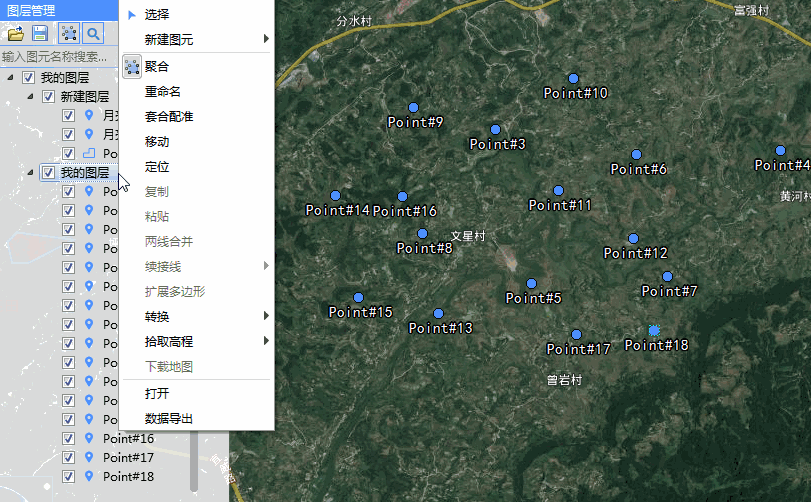The image size is (811, 502).
Task: Expand the 新建图元 submenu arrow
Action: pyautogui.click(x=266, y=39)
